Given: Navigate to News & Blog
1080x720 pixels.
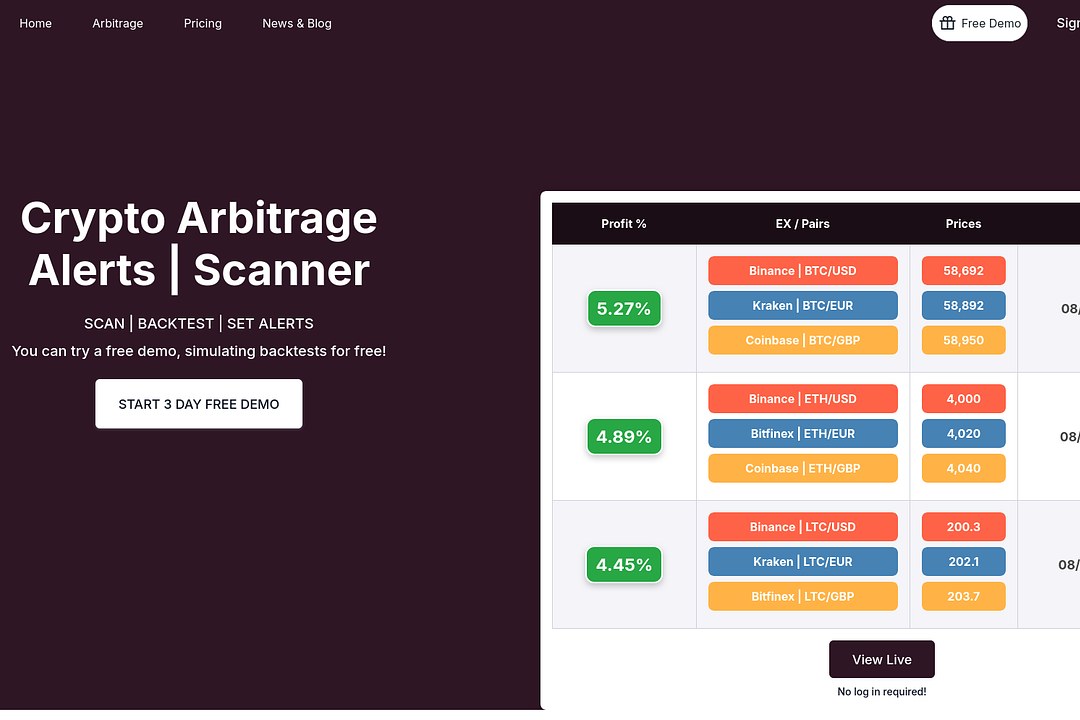Looking at the screenshot, I should tap(297, 23).
